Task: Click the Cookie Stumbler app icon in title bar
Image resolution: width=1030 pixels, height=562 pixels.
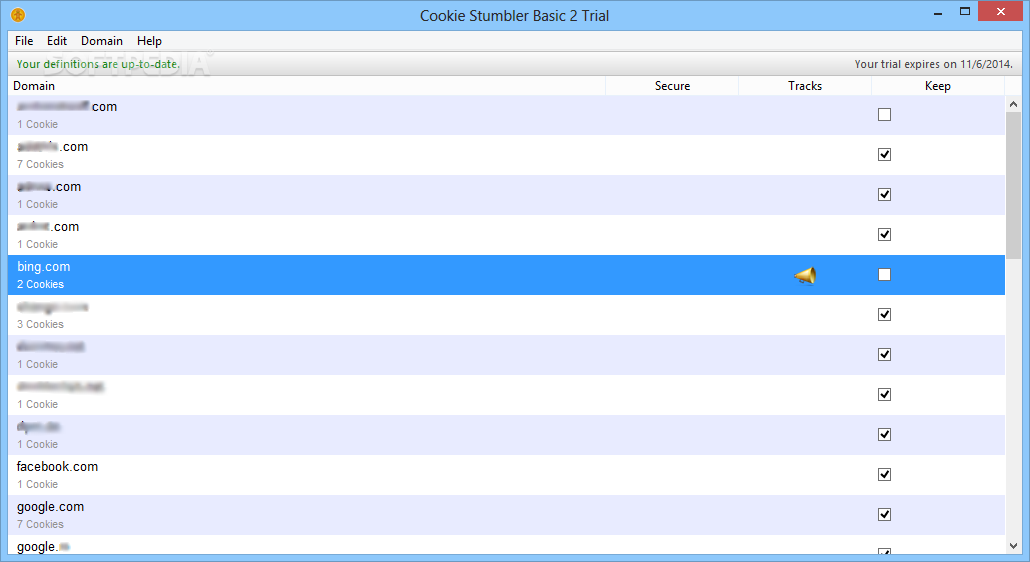Action: 18,14
